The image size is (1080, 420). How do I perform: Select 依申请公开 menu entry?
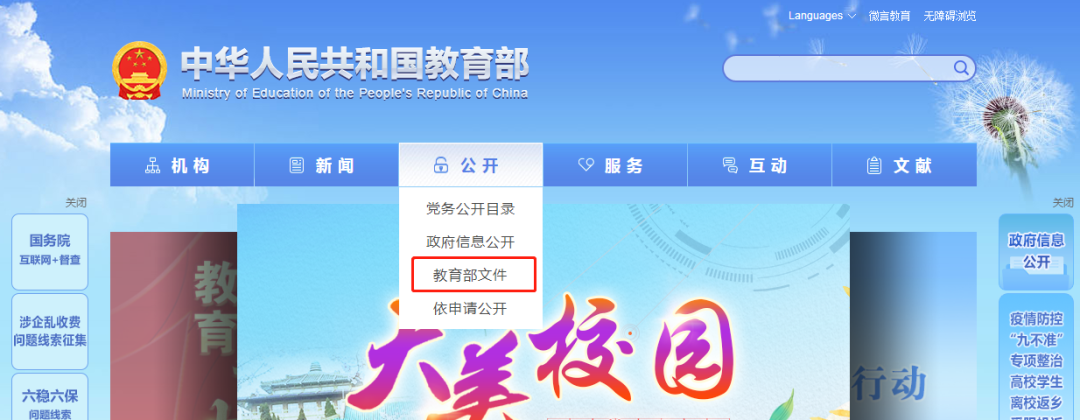(x=470, y=308)
